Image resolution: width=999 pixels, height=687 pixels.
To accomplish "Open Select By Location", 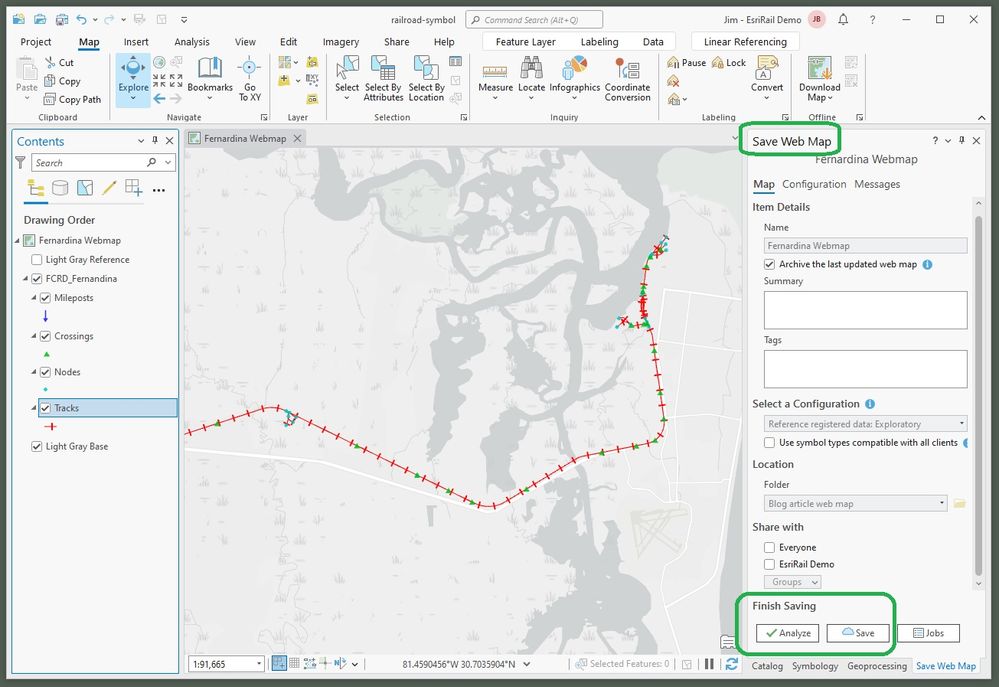I will pos(426,79).
